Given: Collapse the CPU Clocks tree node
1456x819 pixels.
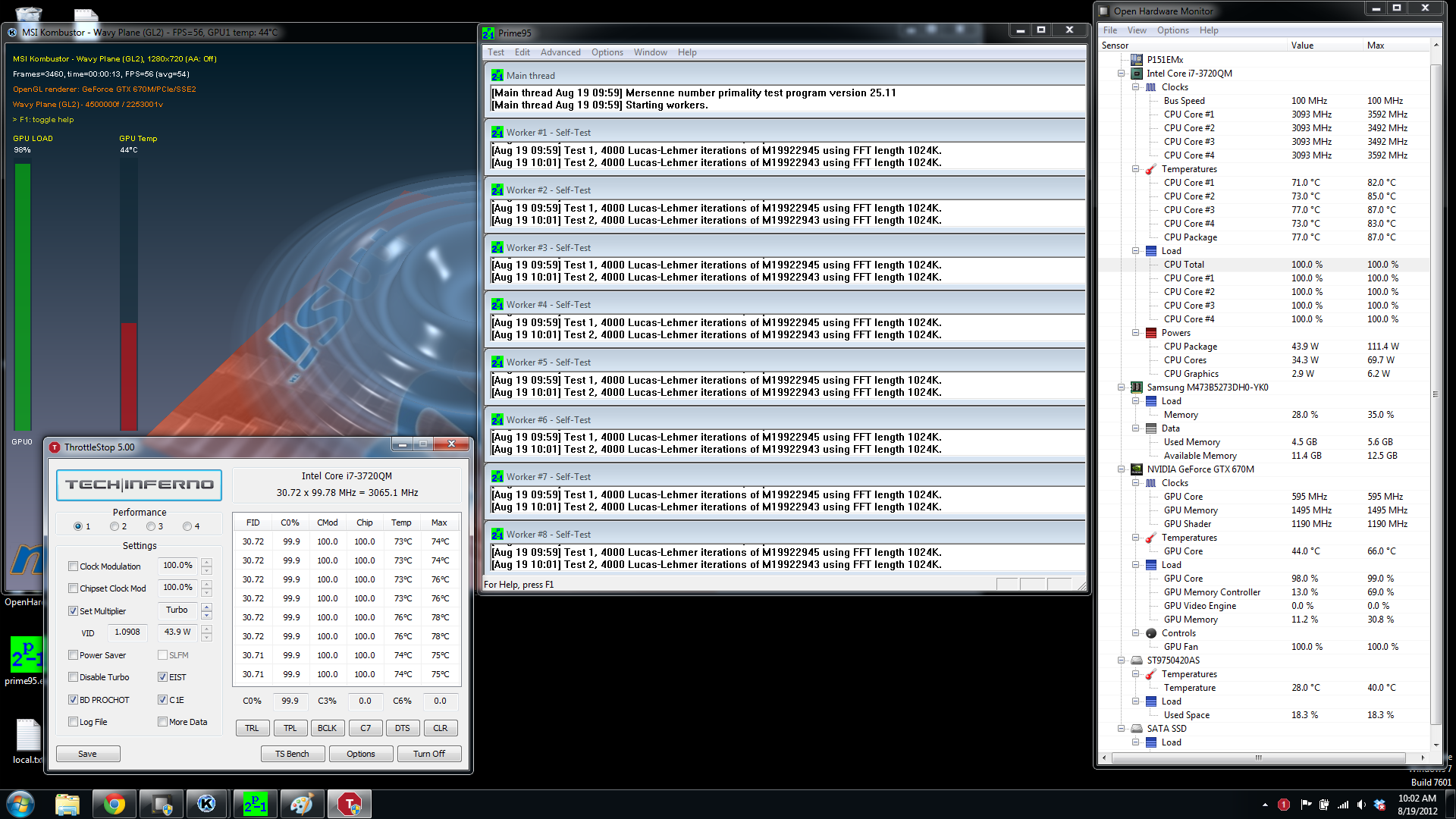Looking at the screenshot, I should [1136, 87].
